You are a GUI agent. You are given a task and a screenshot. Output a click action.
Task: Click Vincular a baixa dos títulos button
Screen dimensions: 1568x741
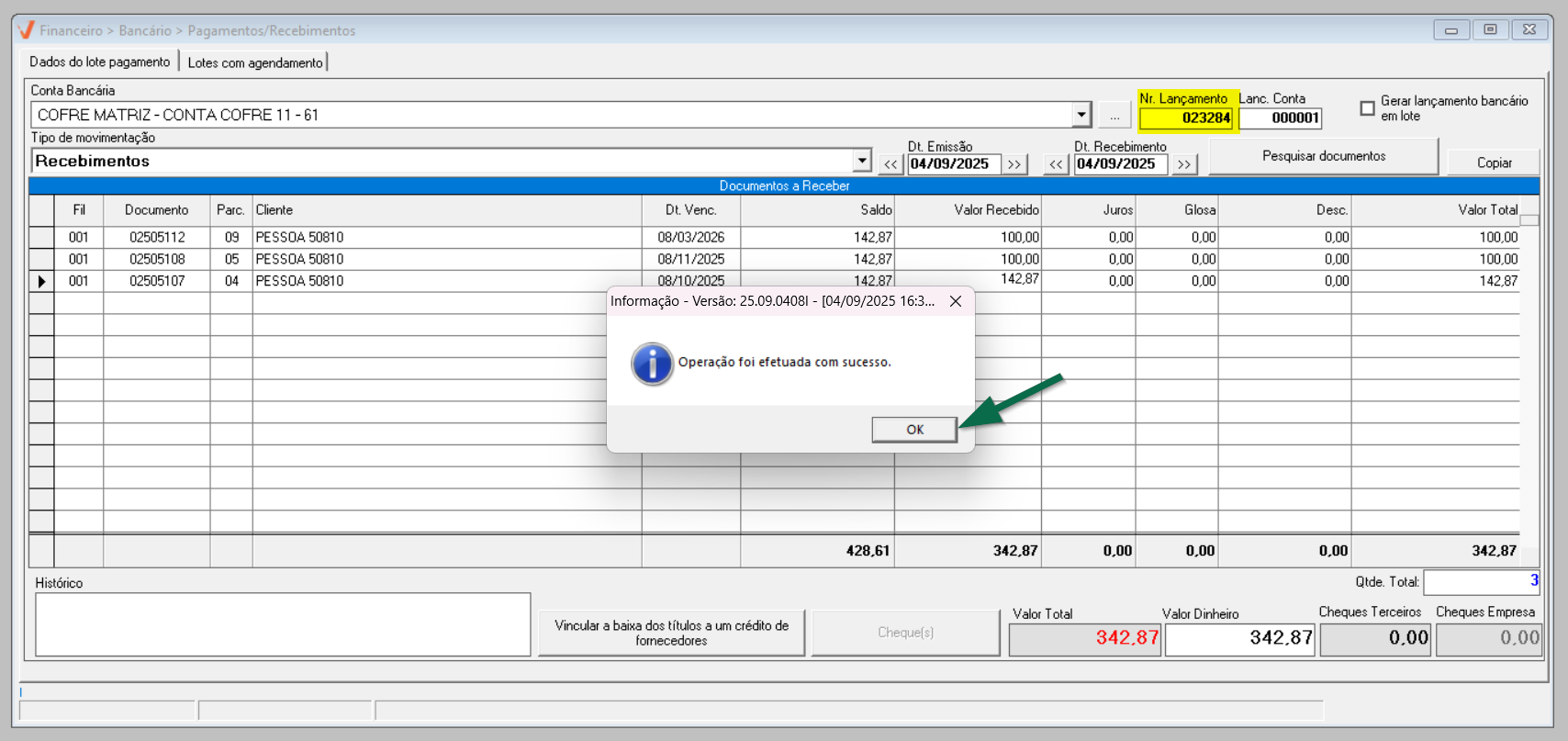click(671, 633)
